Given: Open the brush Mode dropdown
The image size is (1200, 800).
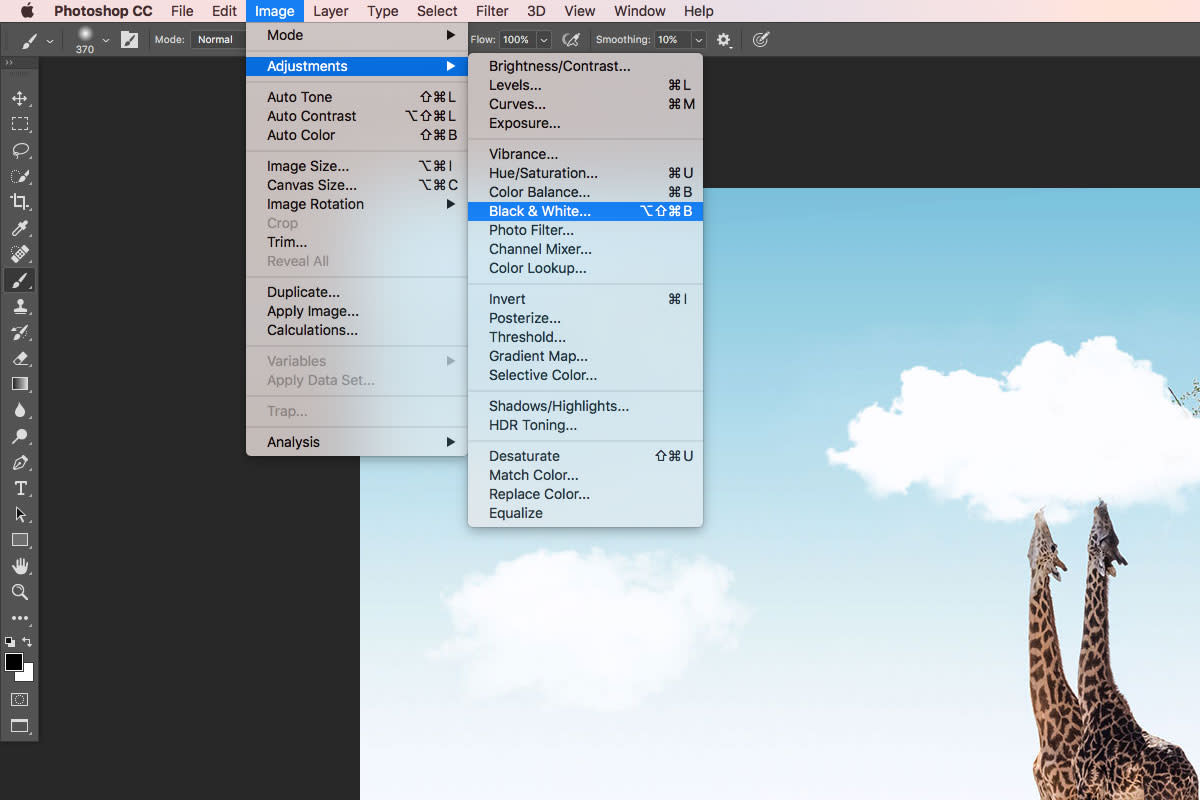Looking at the screenshot, I should pos(220,40).
